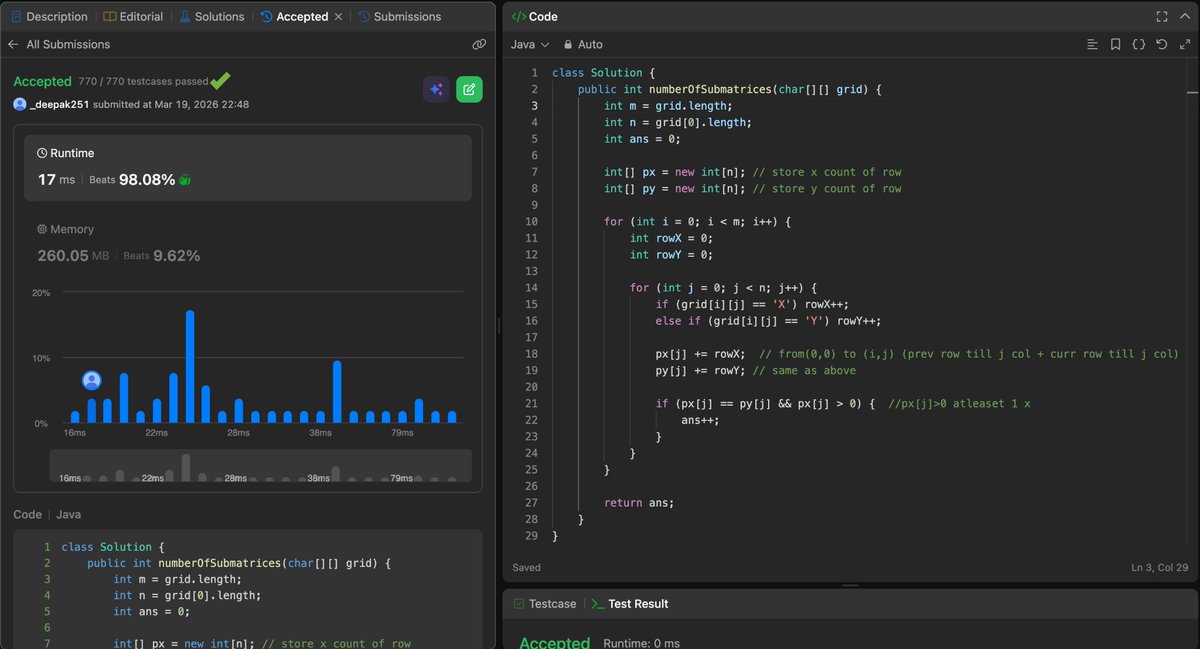This screenshot has width=1200, height=649.
Task: Select the Accepted tab
Action: click(294, 16)
